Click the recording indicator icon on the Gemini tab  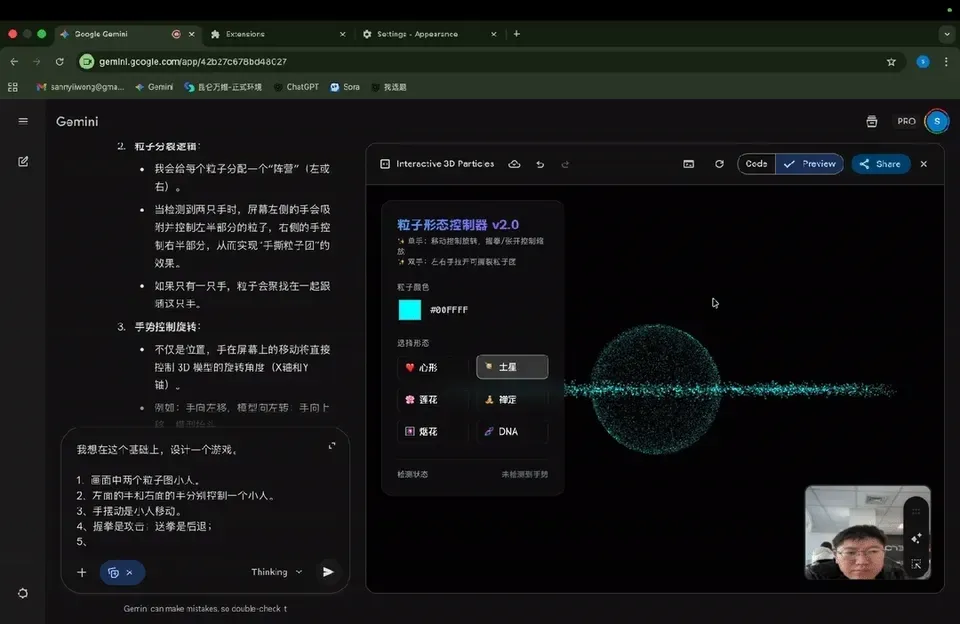[x=176, y=34]
